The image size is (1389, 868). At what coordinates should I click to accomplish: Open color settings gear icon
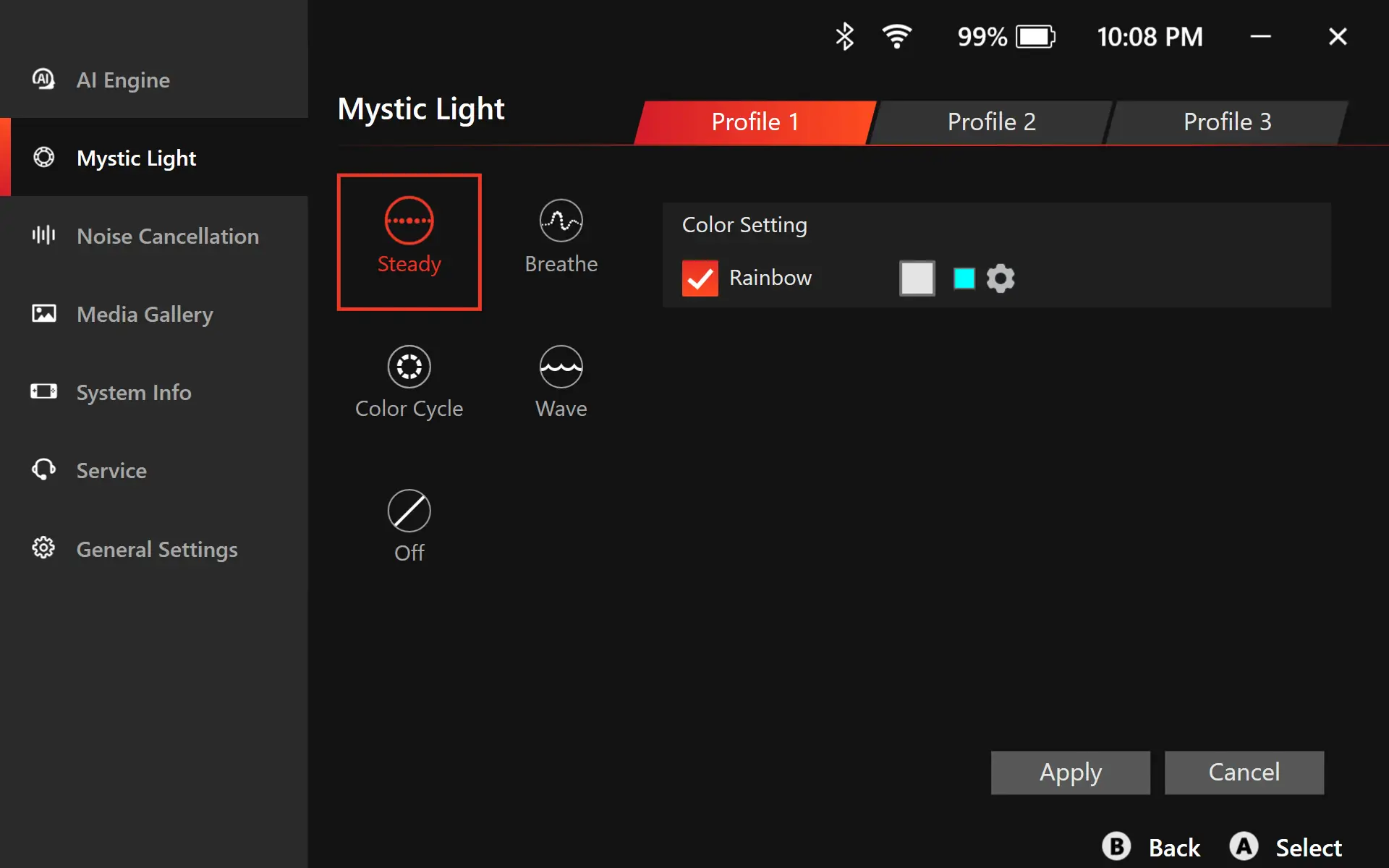1001,278
